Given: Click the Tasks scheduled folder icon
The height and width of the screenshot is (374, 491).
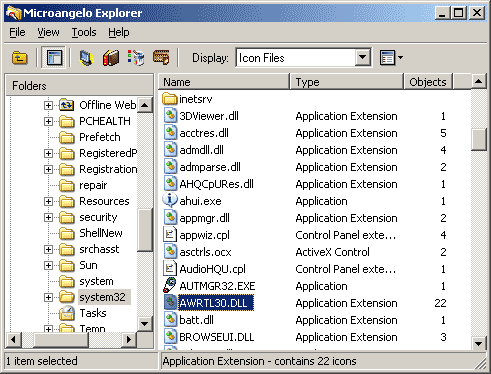Looking at the screenshot, I should pyautogui.click(x=67, y=313).
